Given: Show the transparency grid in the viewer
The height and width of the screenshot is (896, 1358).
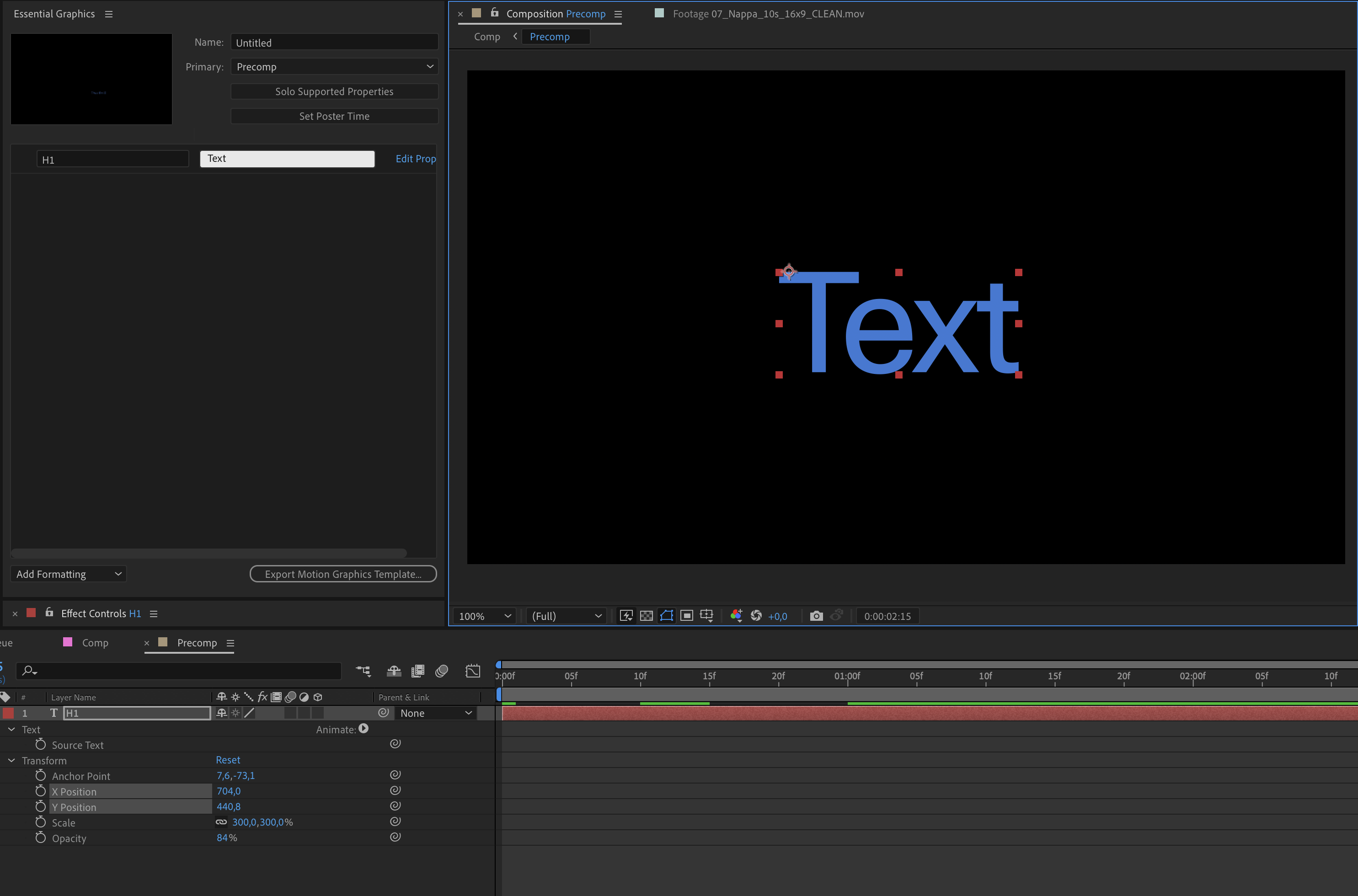Looking at the screenshot, I should click(647, 615).
